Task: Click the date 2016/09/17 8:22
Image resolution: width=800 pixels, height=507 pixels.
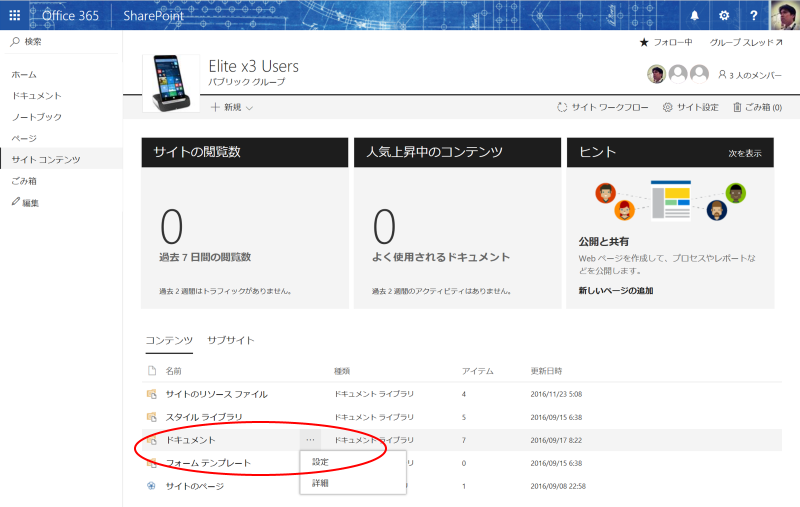Action: click(556, 440)
